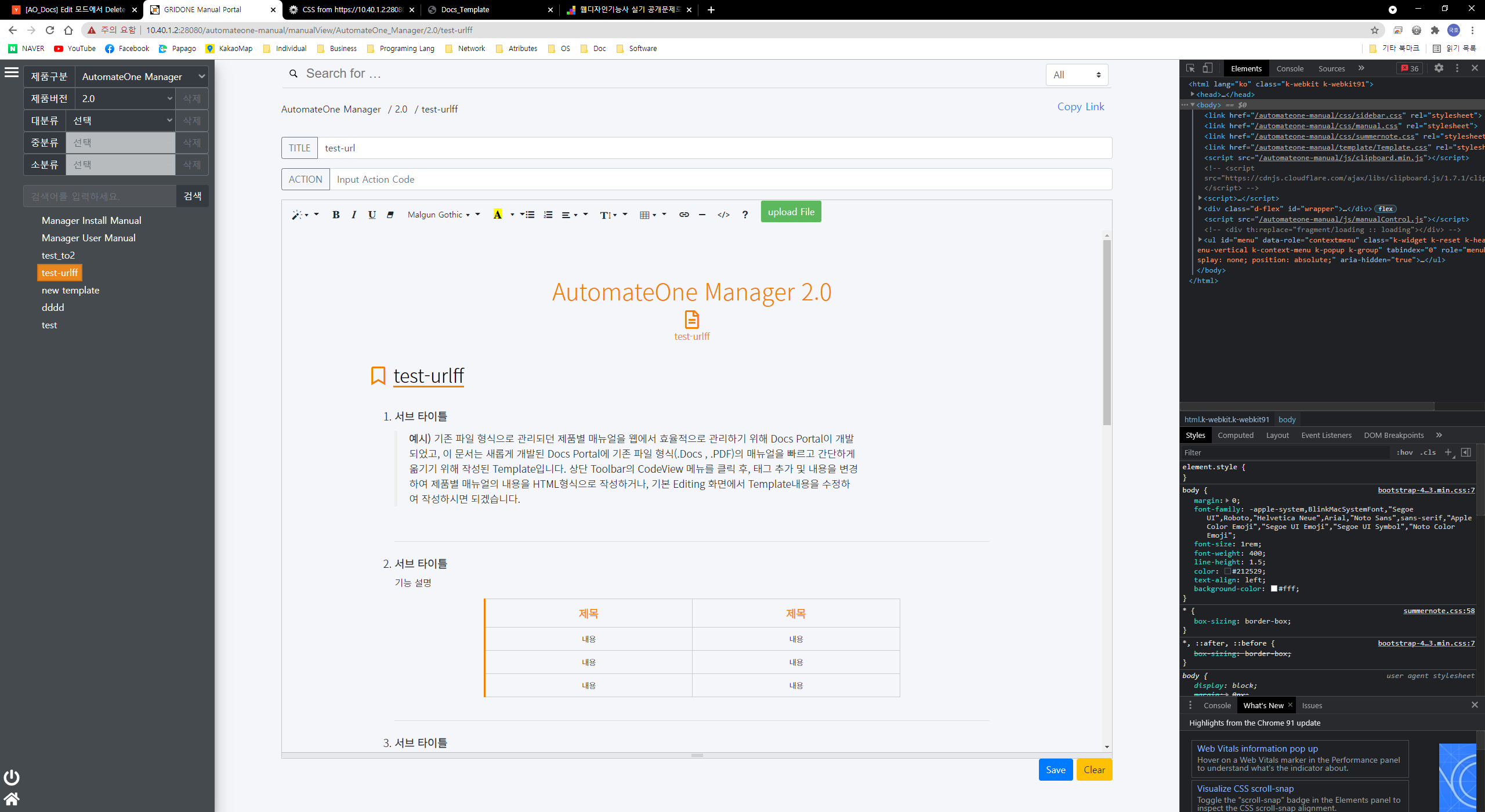The height and width of the screenshot is (812, 1485).
Task: Expand the All search filter dropdown
Action: click(x=1077, y=75)
